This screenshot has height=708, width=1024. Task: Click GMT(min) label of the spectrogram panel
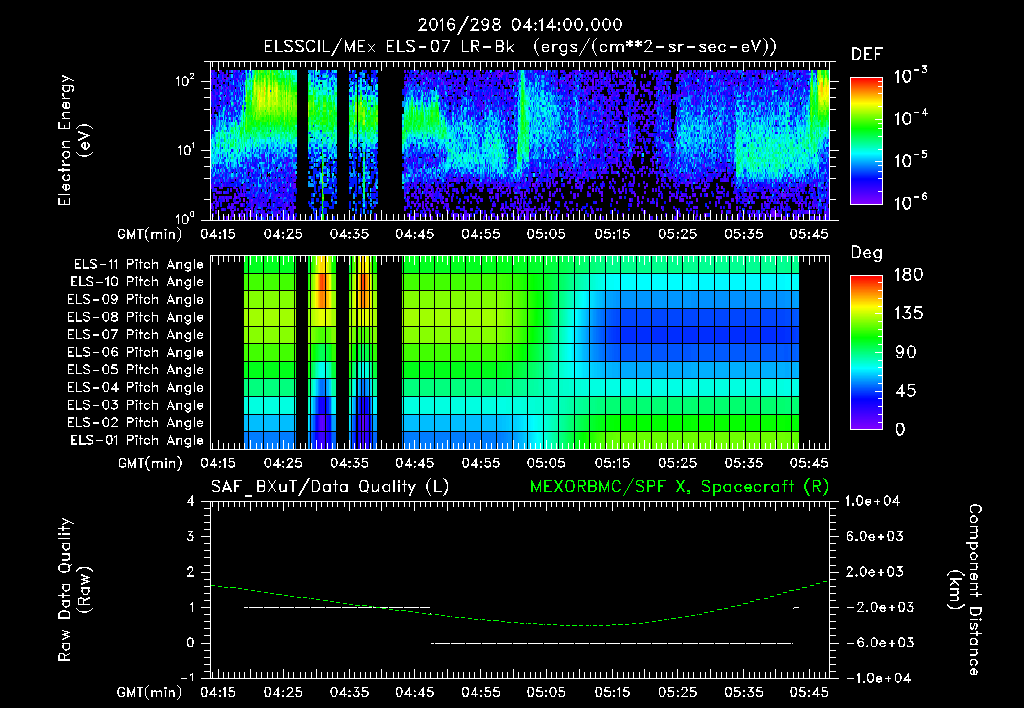click(x=149, y=234)
